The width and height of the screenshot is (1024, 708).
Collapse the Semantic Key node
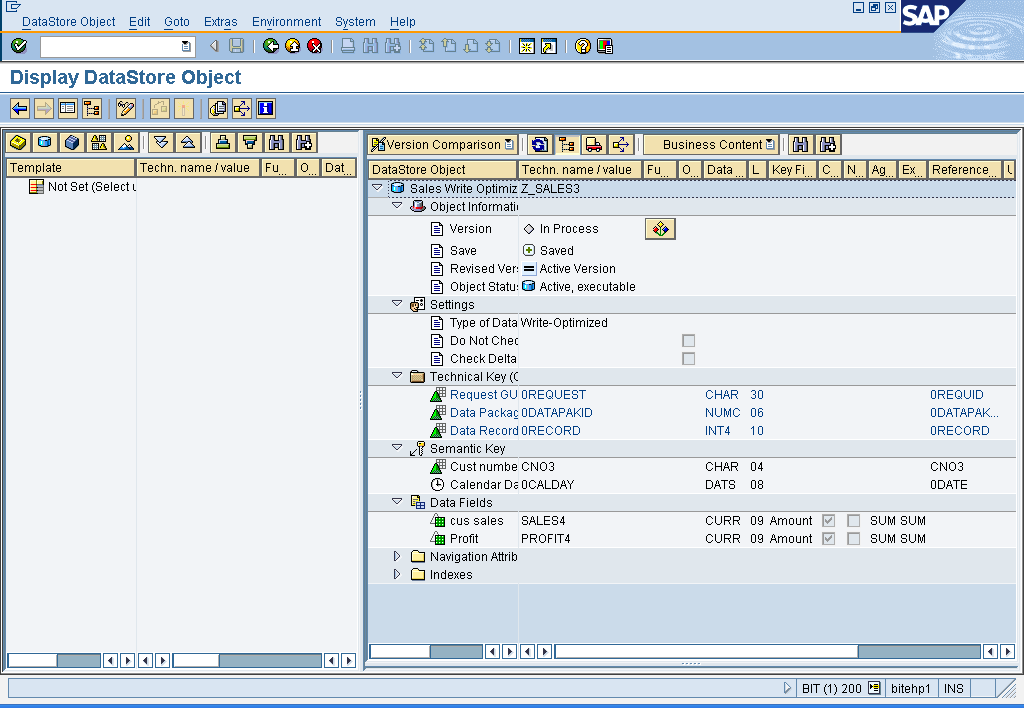click(x=397, y=447)
